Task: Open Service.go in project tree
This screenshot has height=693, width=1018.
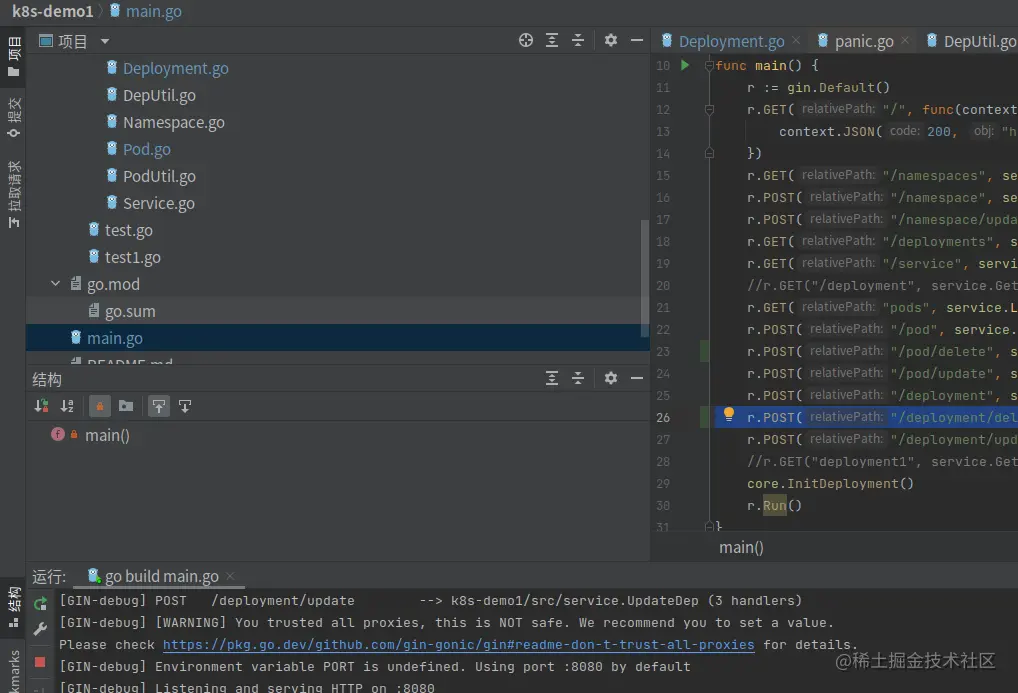Action: point(158,204)
